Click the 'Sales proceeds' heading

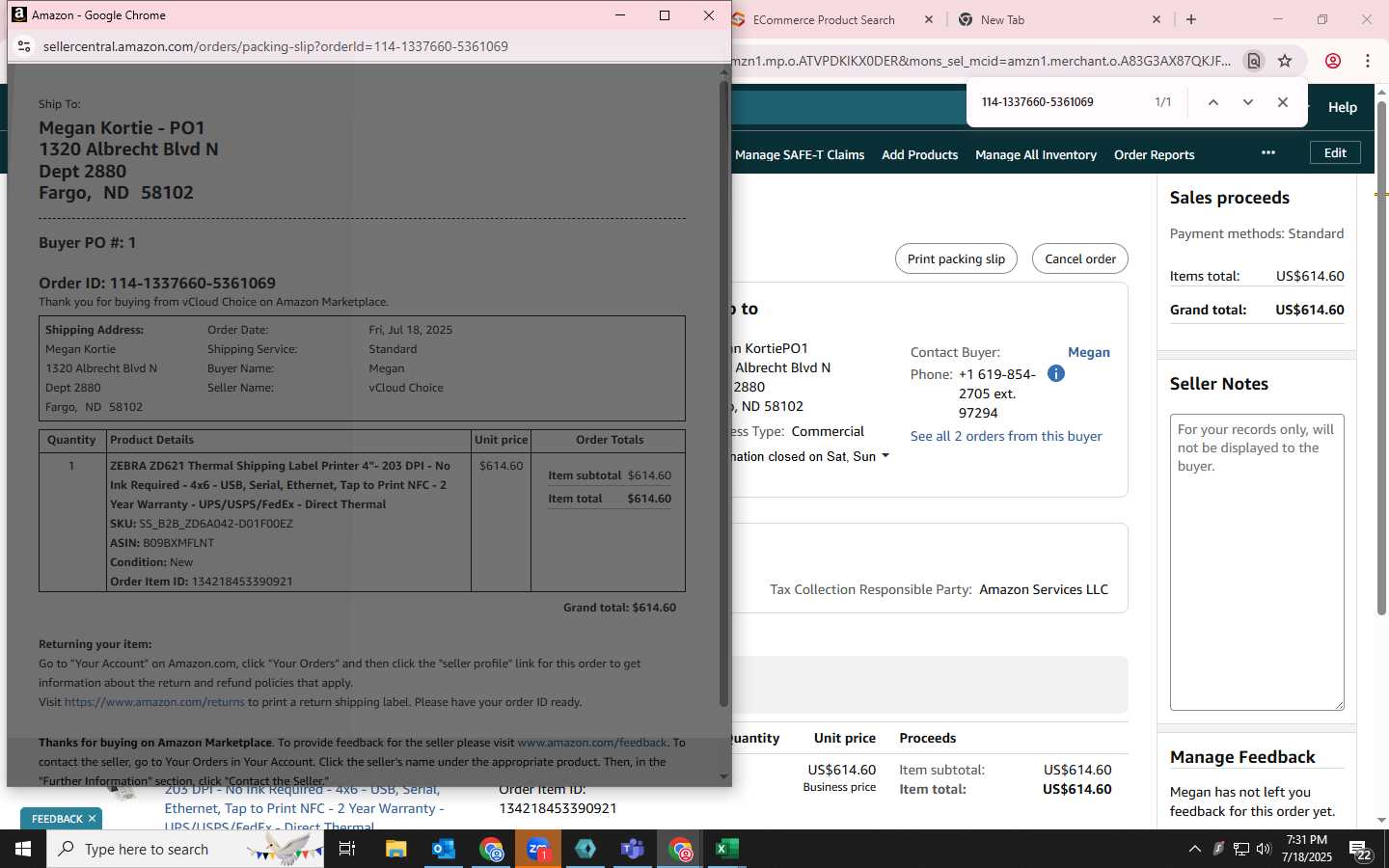click(x=1230, y=198)
